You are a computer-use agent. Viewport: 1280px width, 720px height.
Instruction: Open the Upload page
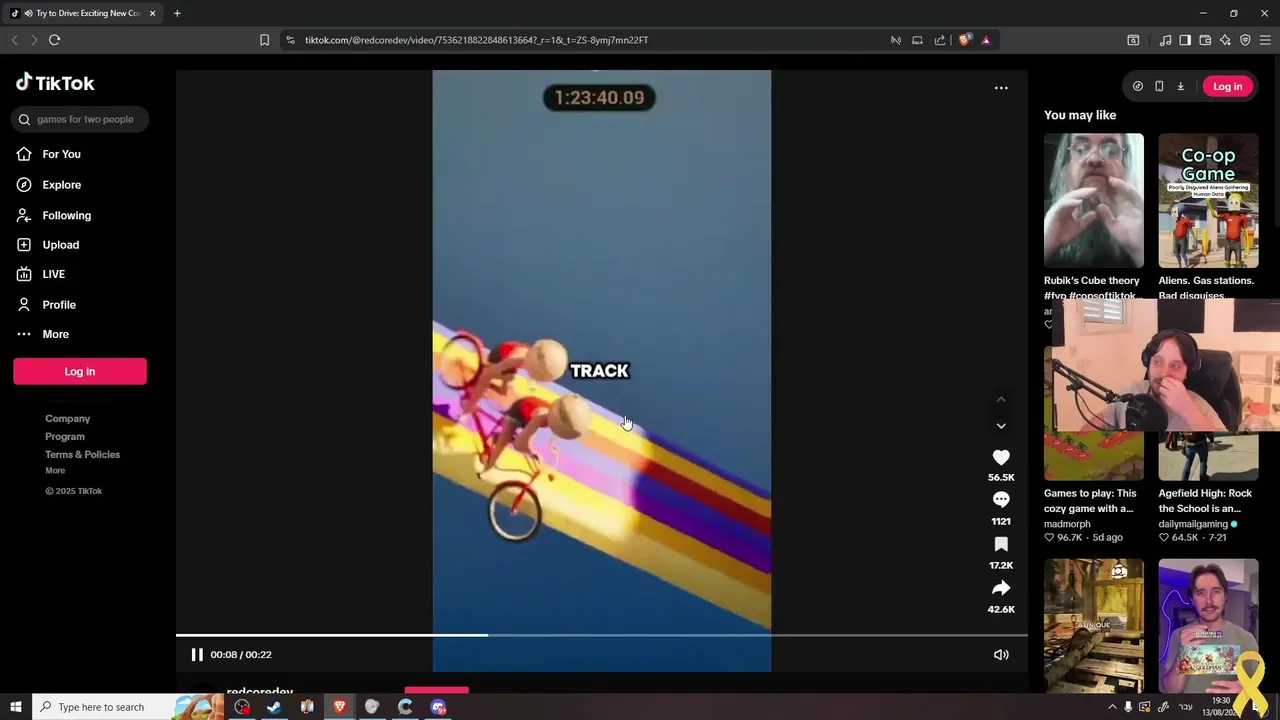(x=60, y=245)
